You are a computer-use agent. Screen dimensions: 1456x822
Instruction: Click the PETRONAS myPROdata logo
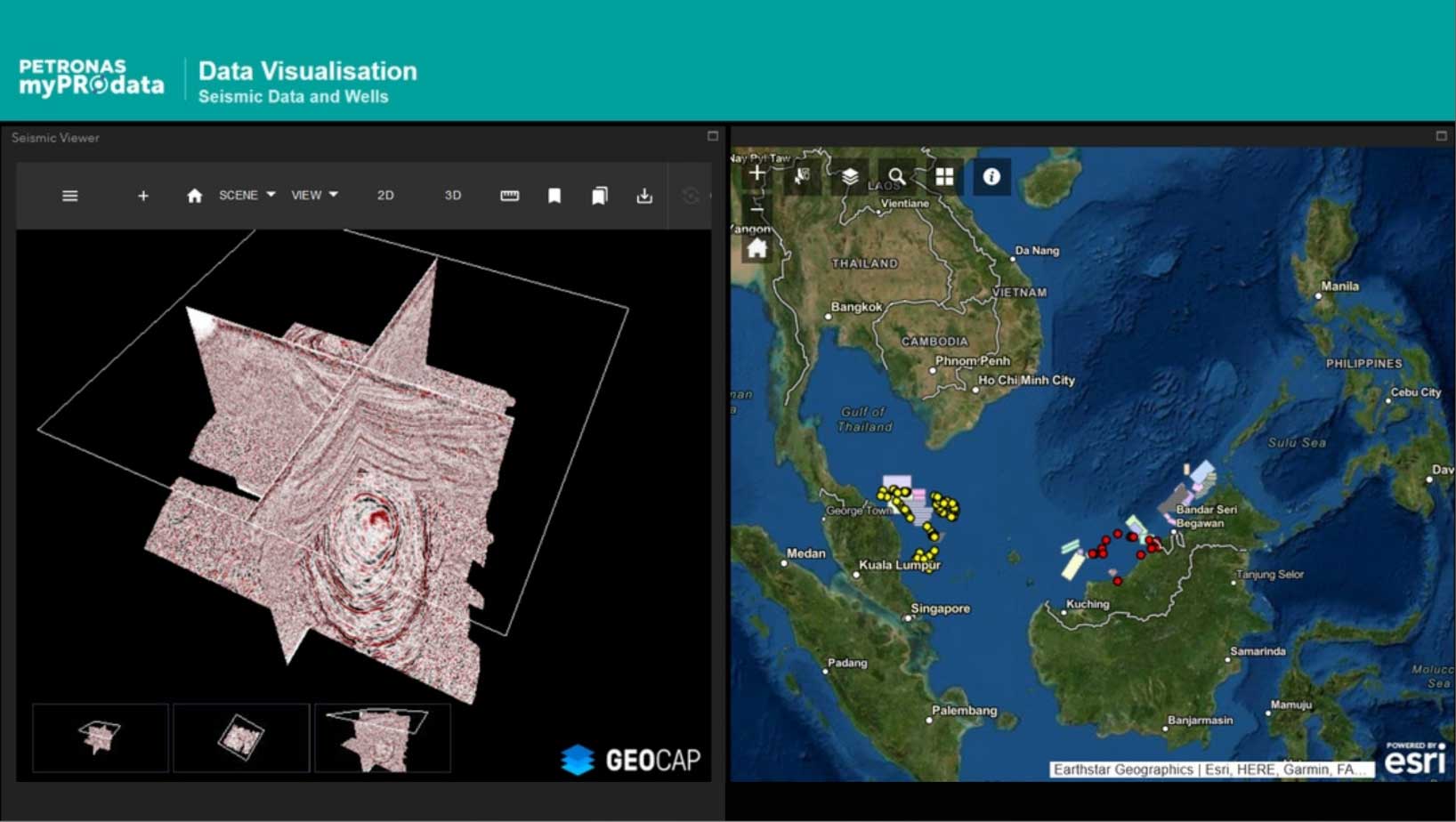click(x=92, y=78)
